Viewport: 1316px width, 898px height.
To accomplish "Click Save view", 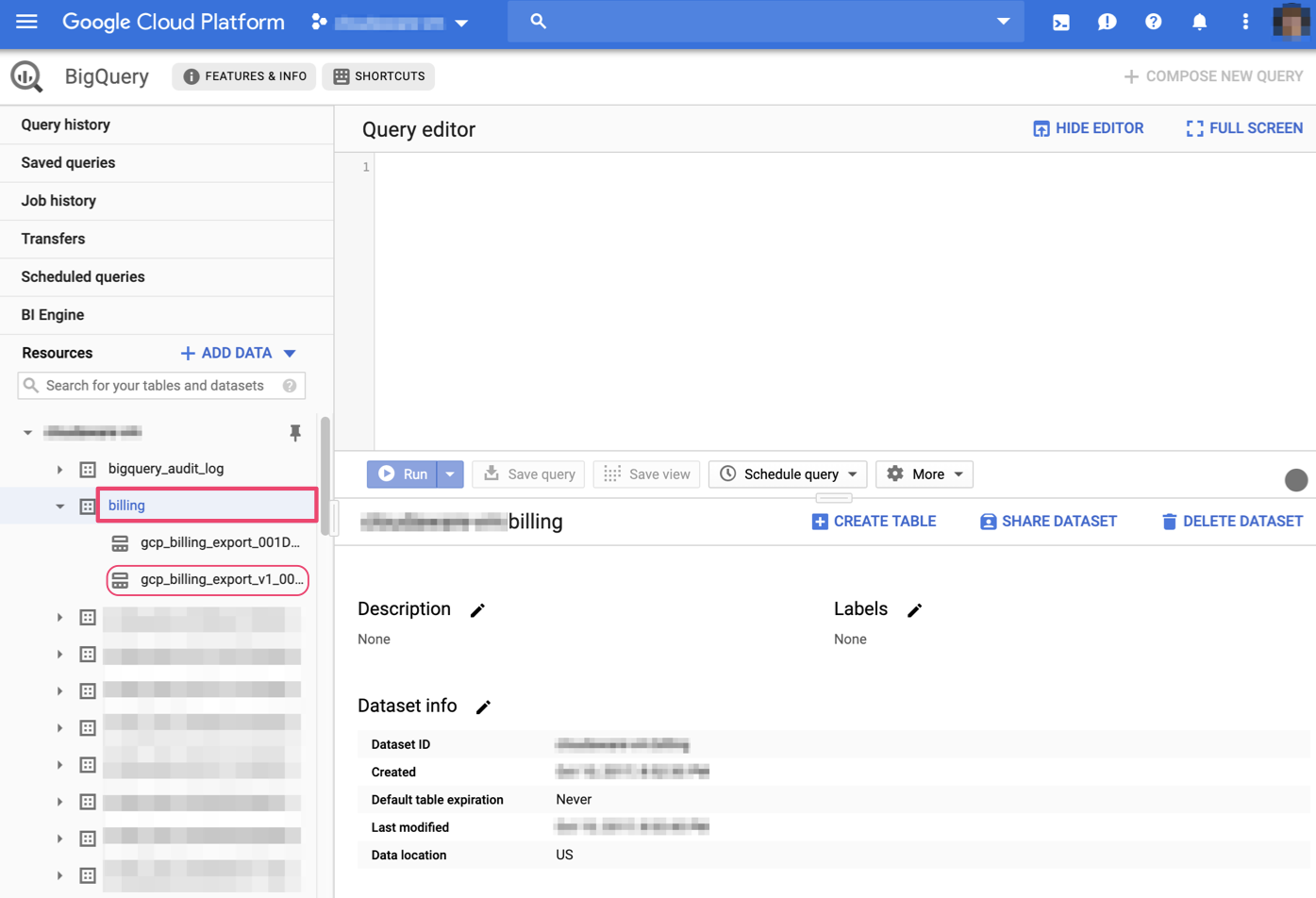I will coord(647,474).
